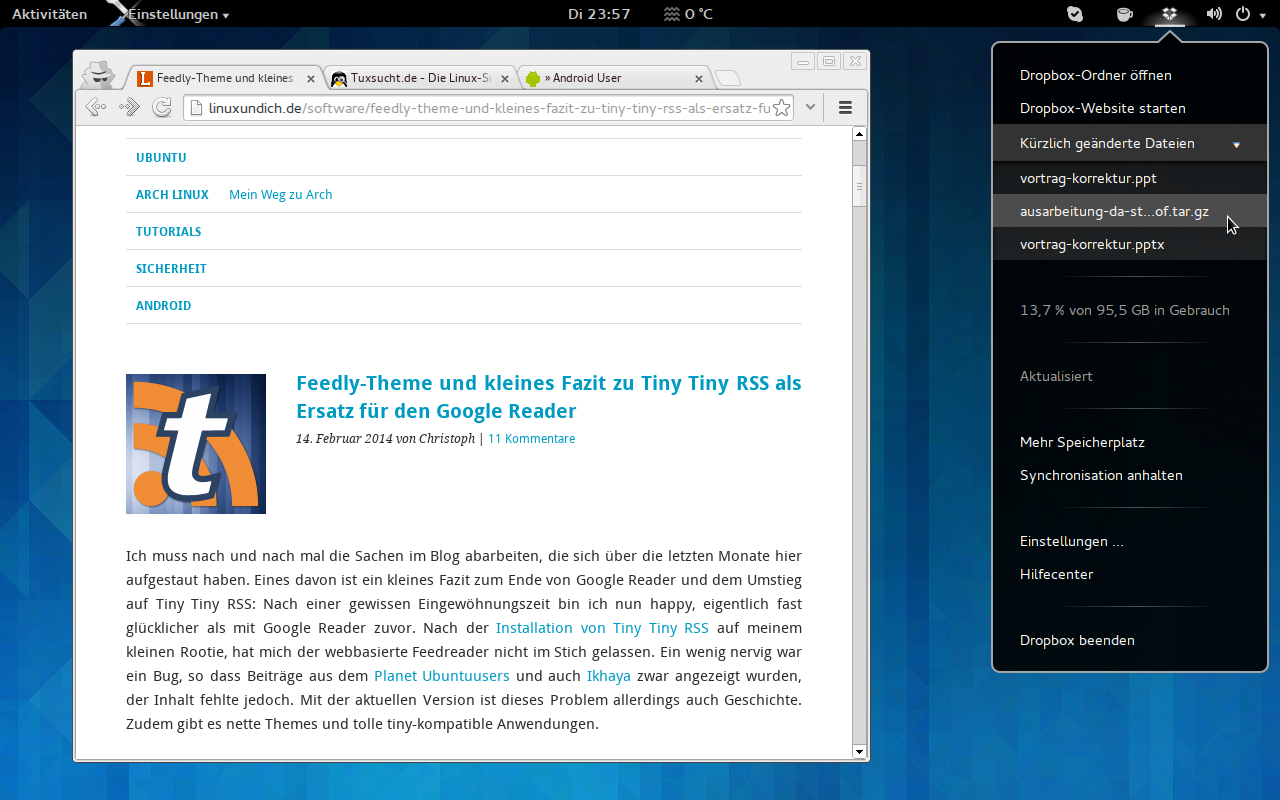Screen dimensions: 1280x800
Task: Open a new browser tab
Action: (728, 78)
